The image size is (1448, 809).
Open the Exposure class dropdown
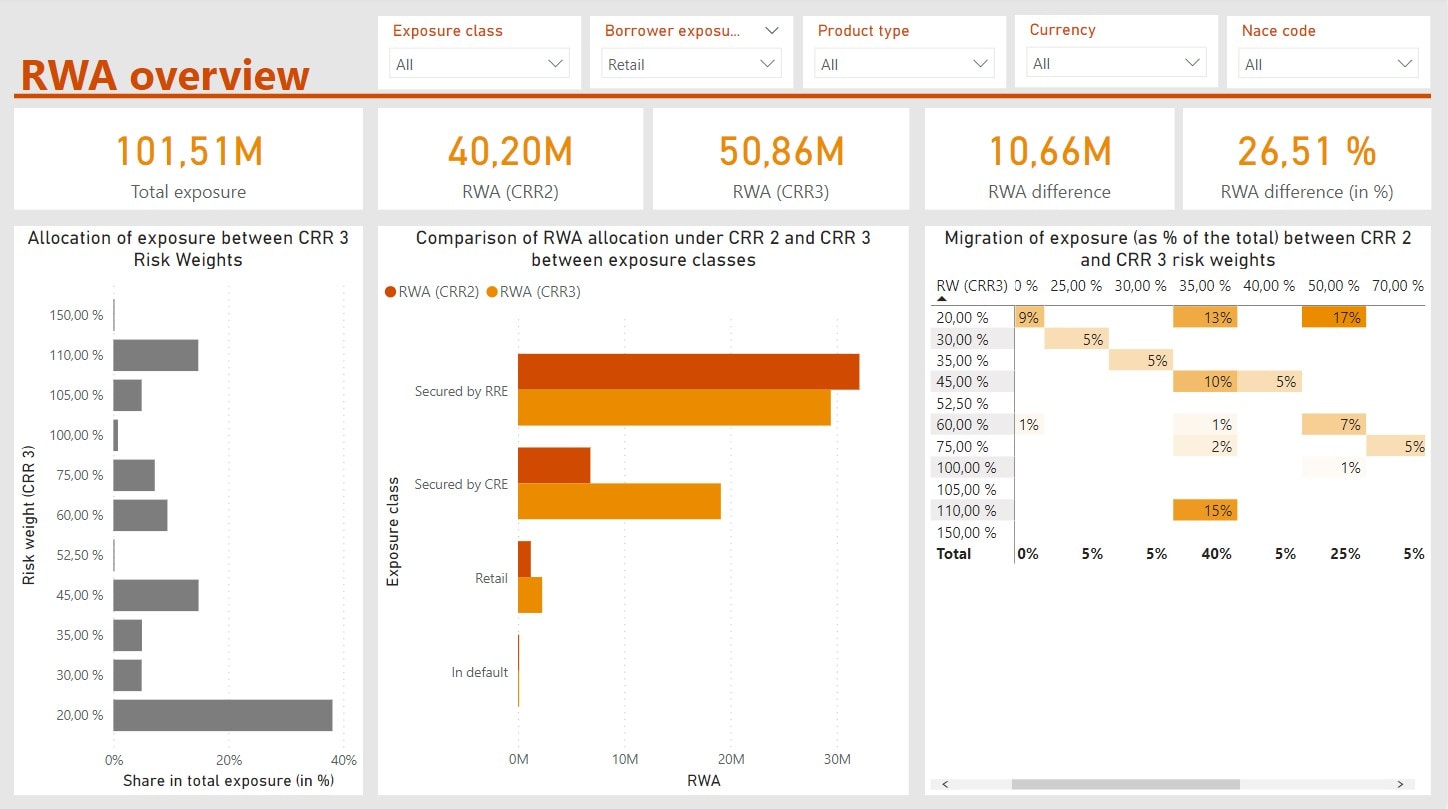(x=481, y=64)
